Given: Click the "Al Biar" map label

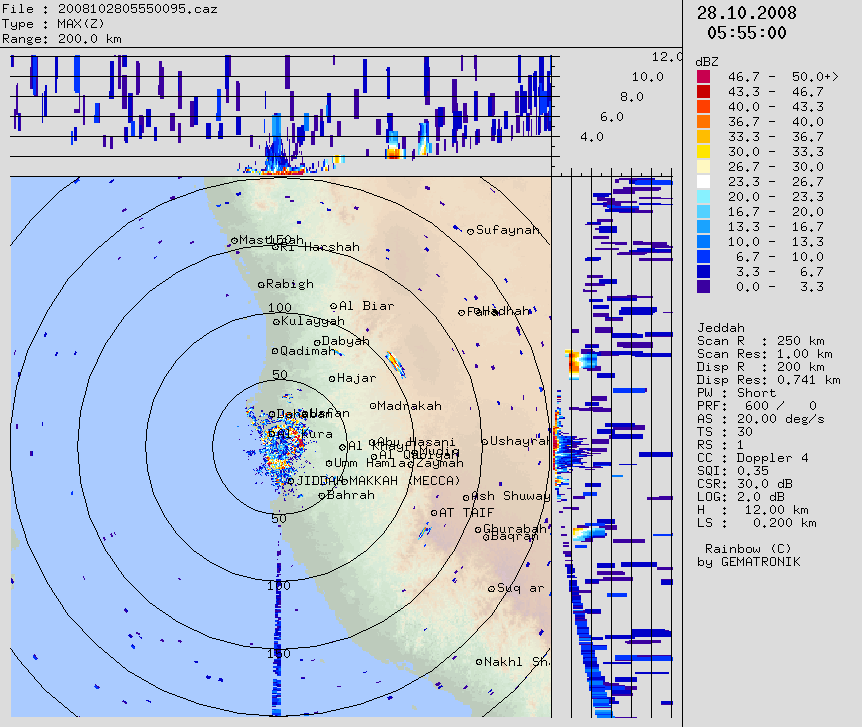Looking at the screenshot, I should tap(366, 306).
